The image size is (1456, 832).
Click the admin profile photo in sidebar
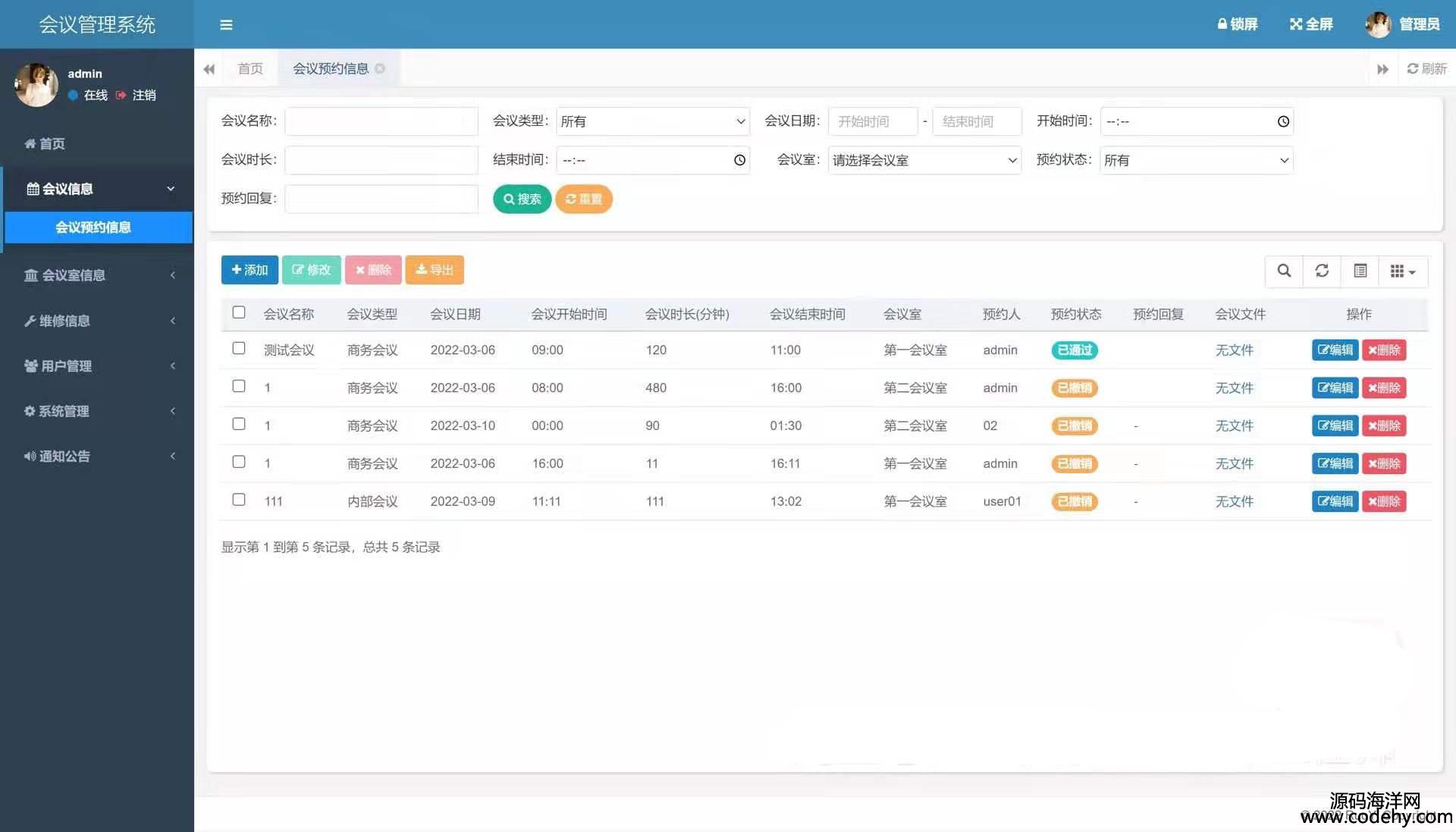(36, 84)
